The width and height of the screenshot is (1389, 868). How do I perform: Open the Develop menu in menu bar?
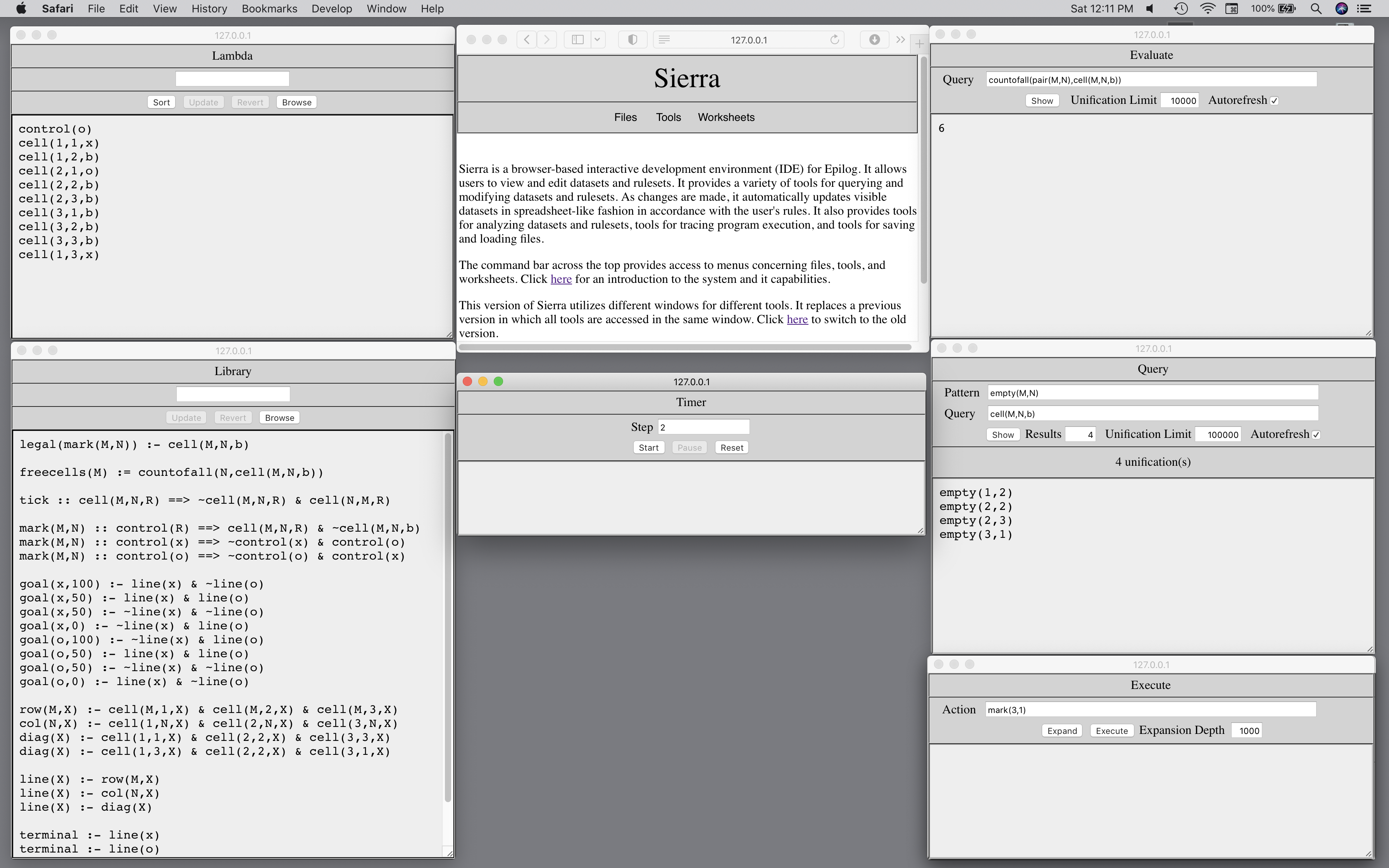pyautogui.click(x=331, y=9)
